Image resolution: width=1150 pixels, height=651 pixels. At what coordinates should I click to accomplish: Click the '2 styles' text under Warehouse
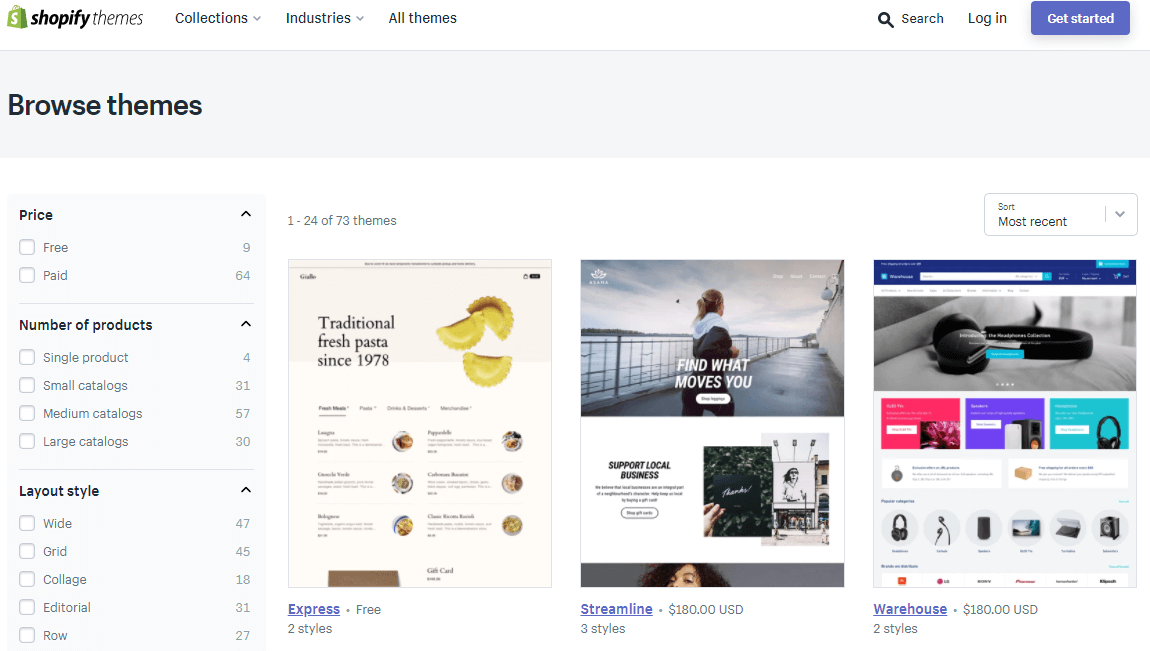[895, 628]
